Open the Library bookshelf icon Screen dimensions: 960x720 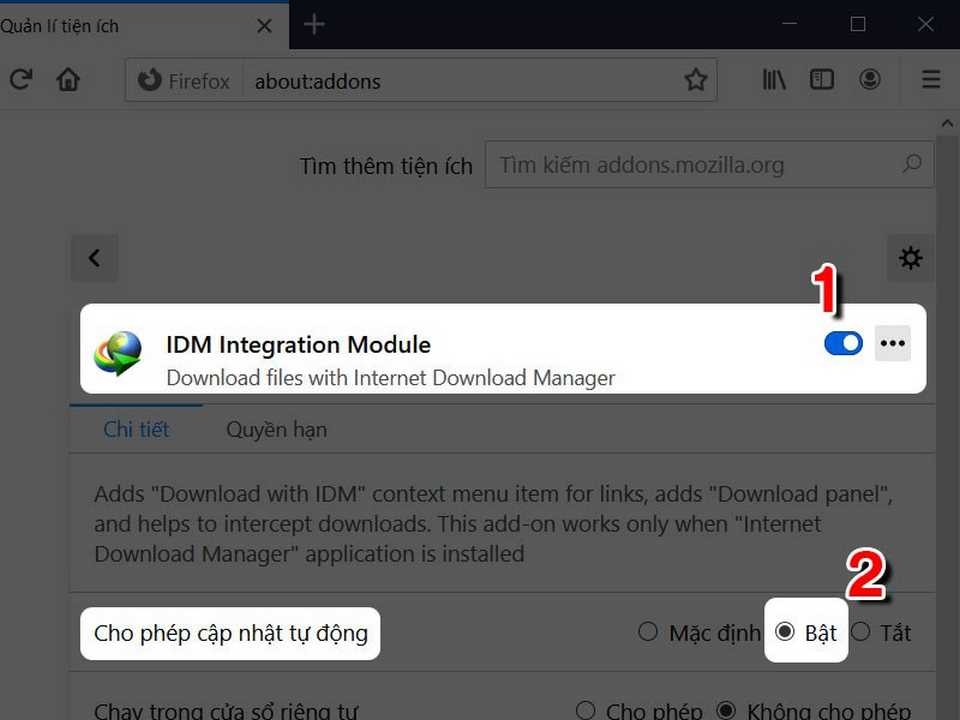tap(774, 80)
